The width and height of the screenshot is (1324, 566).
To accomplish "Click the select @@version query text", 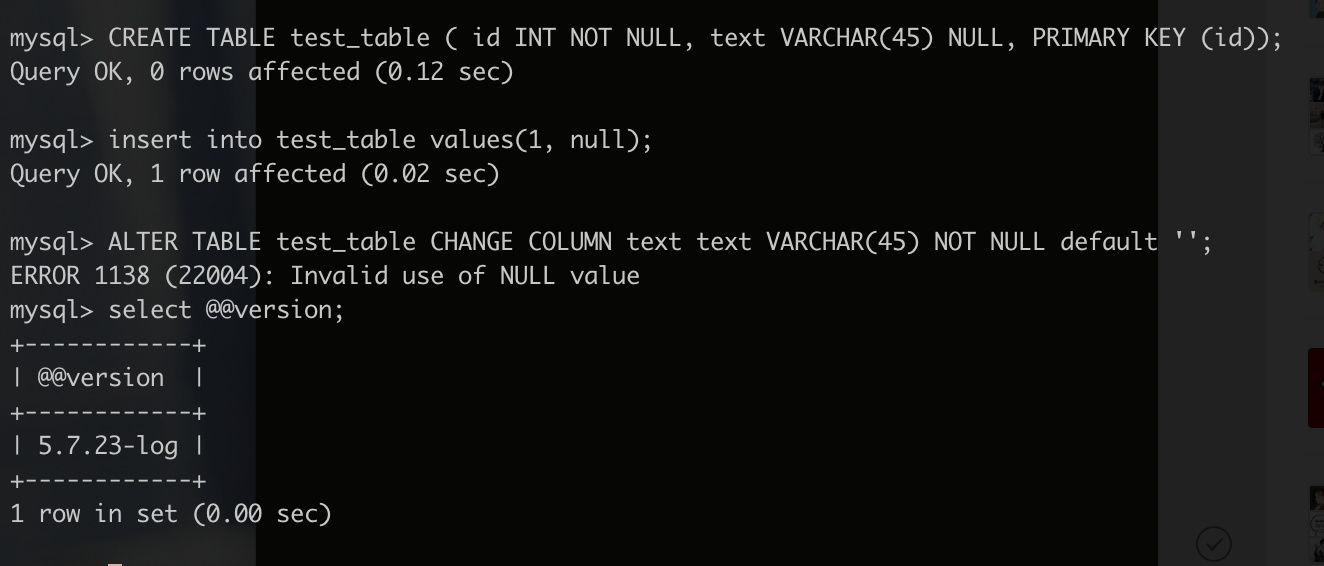I will [x=226, y=310].
